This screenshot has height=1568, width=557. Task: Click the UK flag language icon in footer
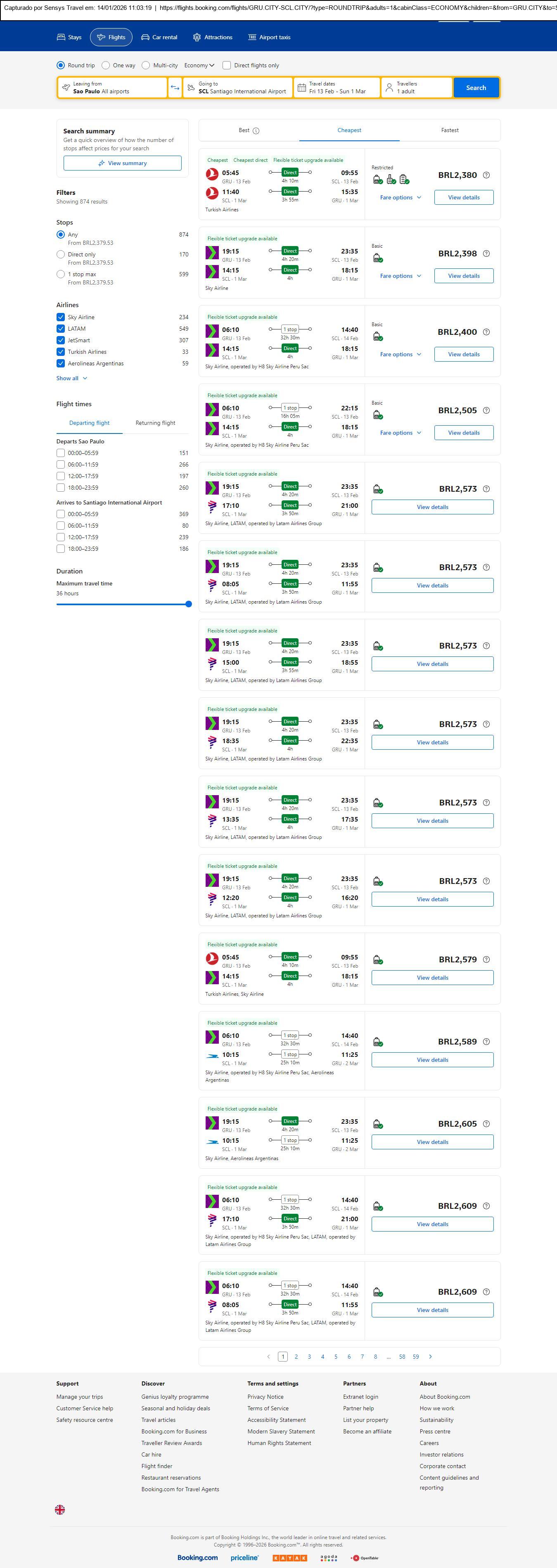[59, 1509]
